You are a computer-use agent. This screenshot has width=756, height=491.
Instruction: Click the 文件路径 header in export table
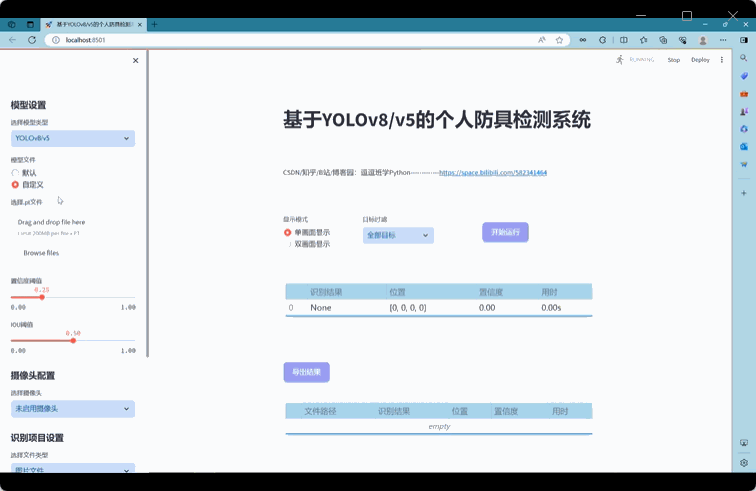coord(320,411)
